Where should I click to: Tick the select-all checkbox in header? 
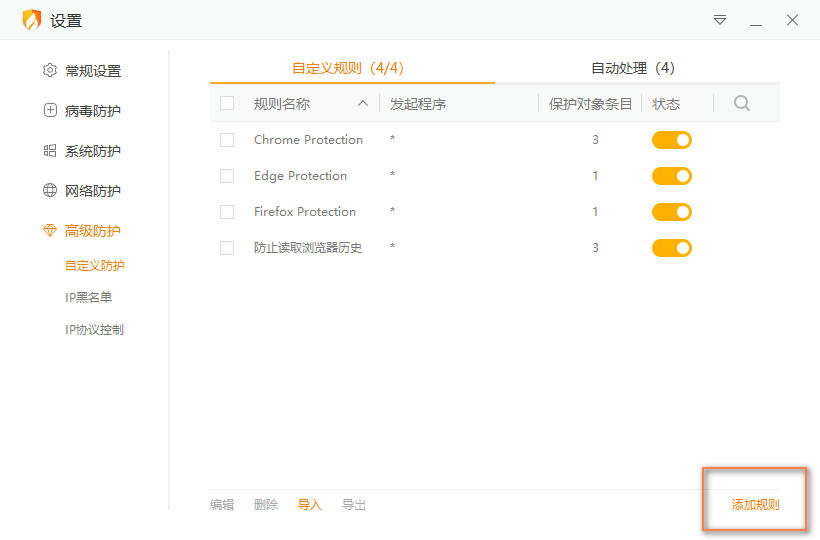[x=227, y=103]
